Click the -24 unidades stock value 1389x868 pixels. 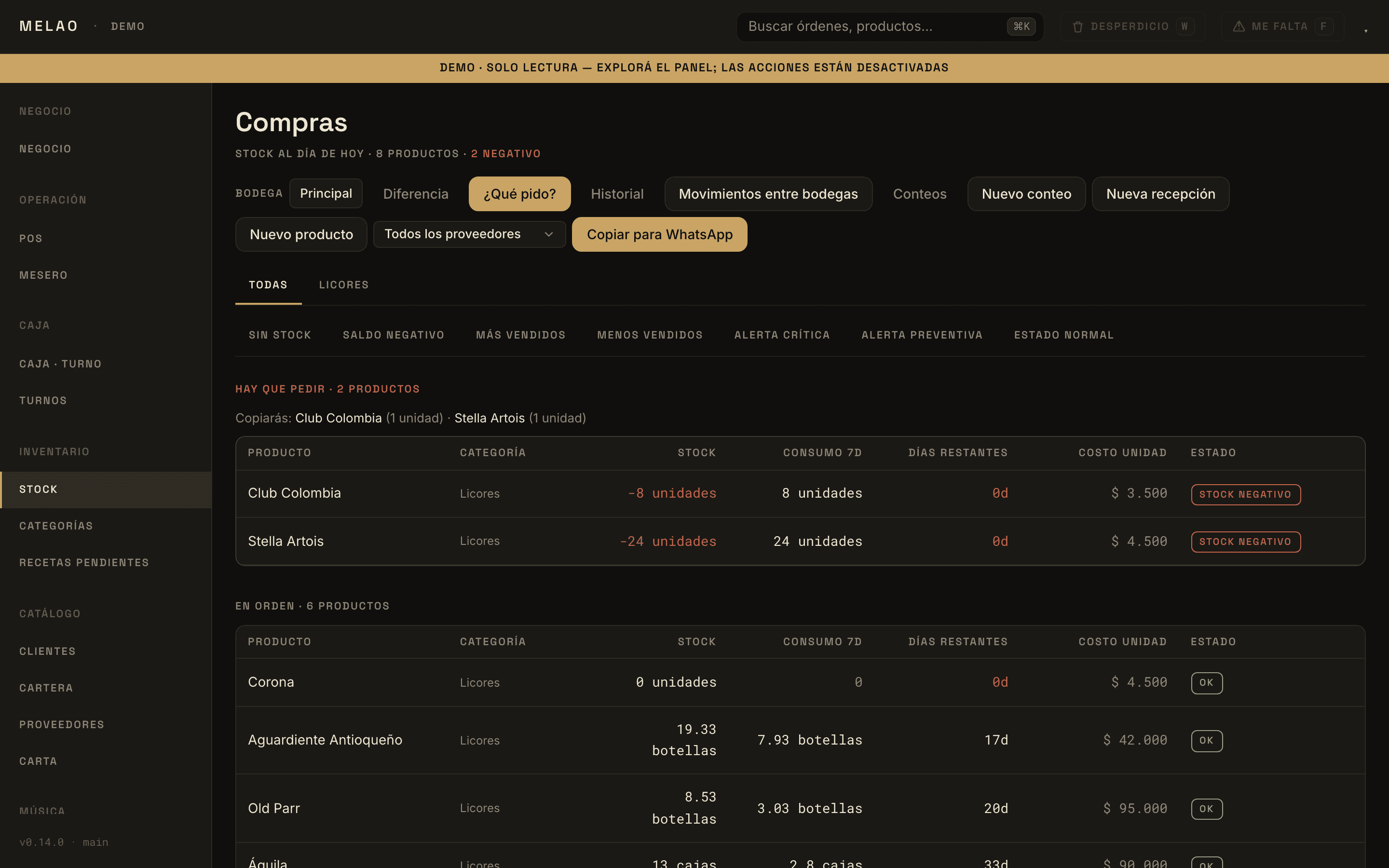click(668, 542)
